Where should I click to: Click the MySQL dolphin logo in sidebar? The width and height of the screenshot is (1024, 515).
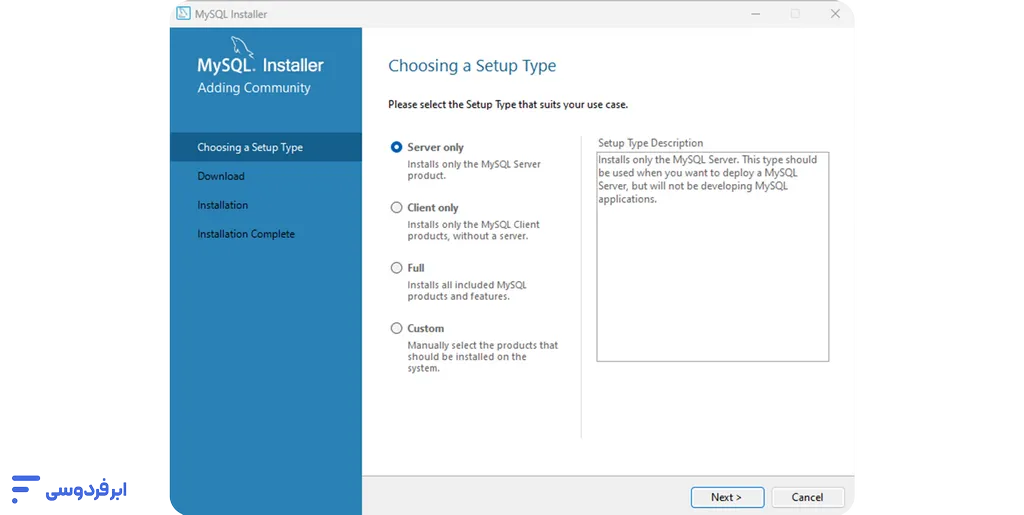pyautogui.click(x=243, y=46)
